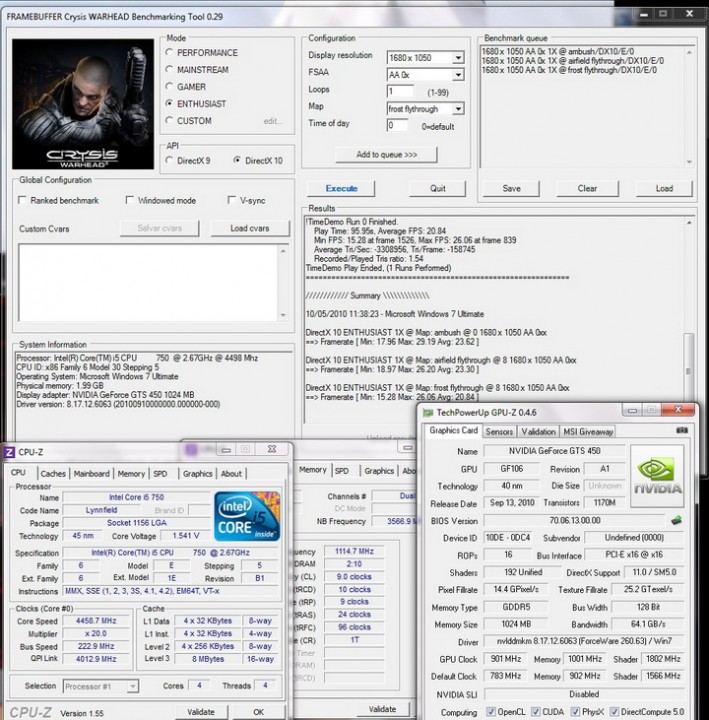Screen dimensions: 709x720
Task: Save the benchmark queue
Action: tap(511, 188)
